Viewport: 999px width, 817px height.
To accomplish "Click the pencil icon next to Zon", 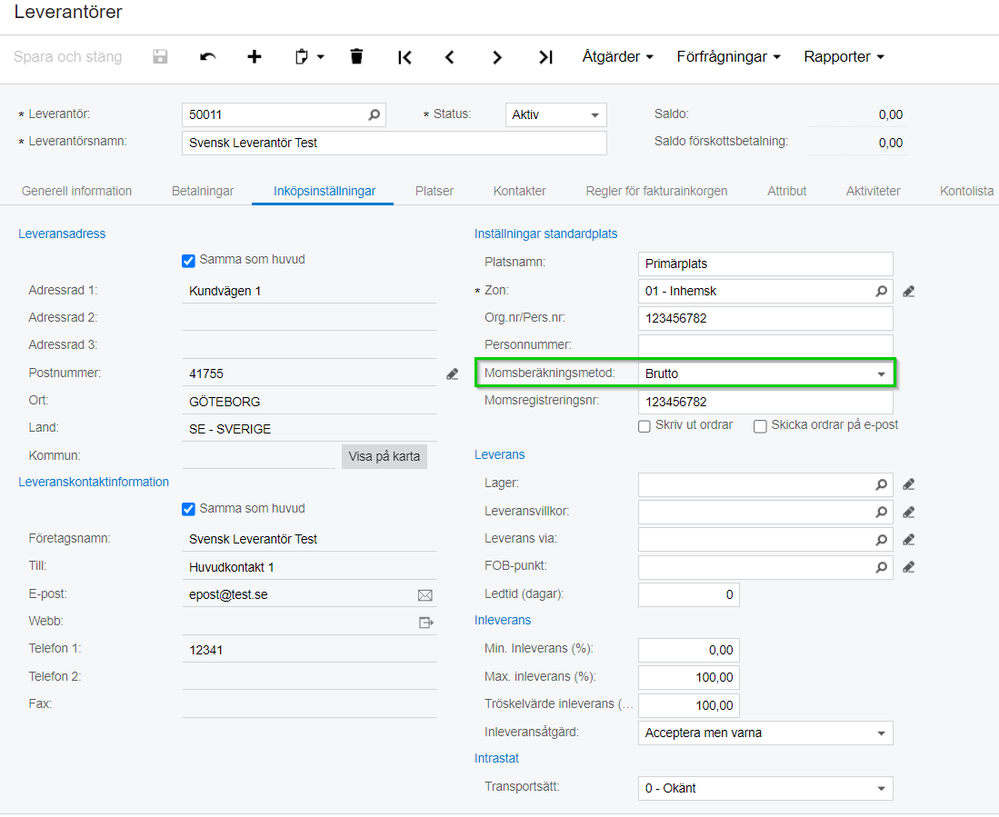I will point(908,291).
